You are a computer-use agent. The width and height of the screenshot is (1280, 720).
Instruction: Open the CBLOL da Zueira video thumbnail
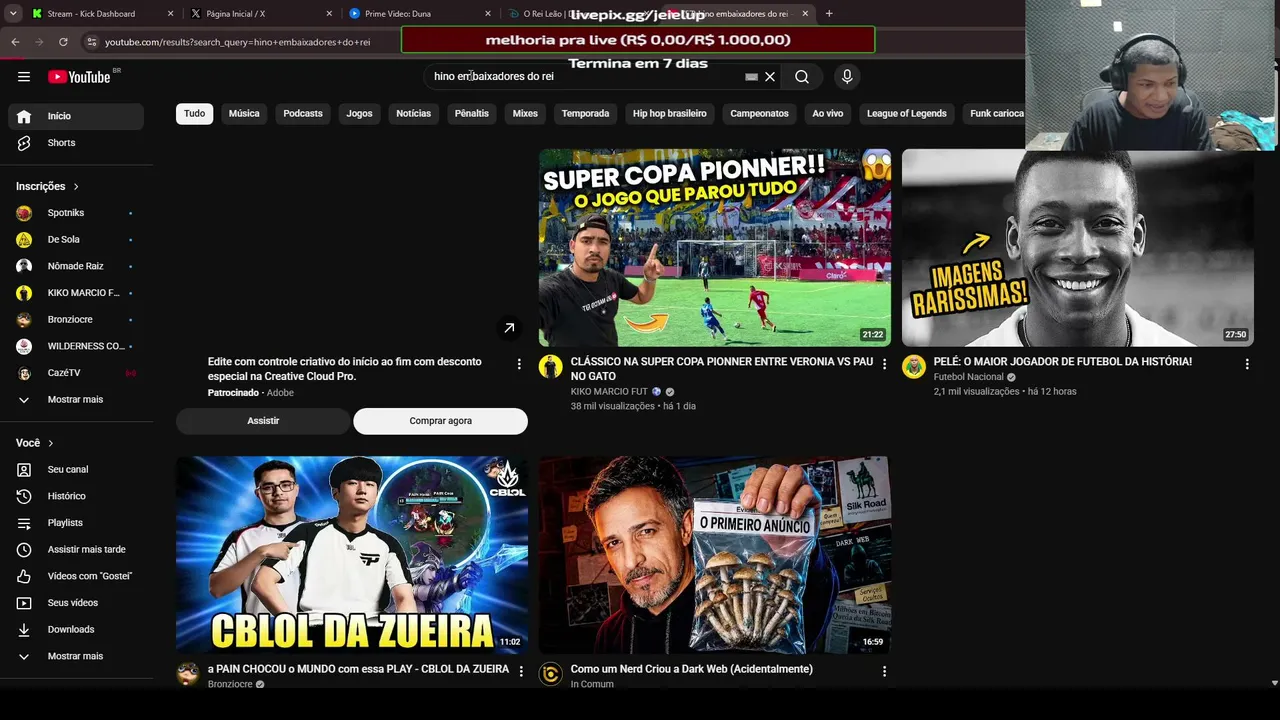click(352, 555)
